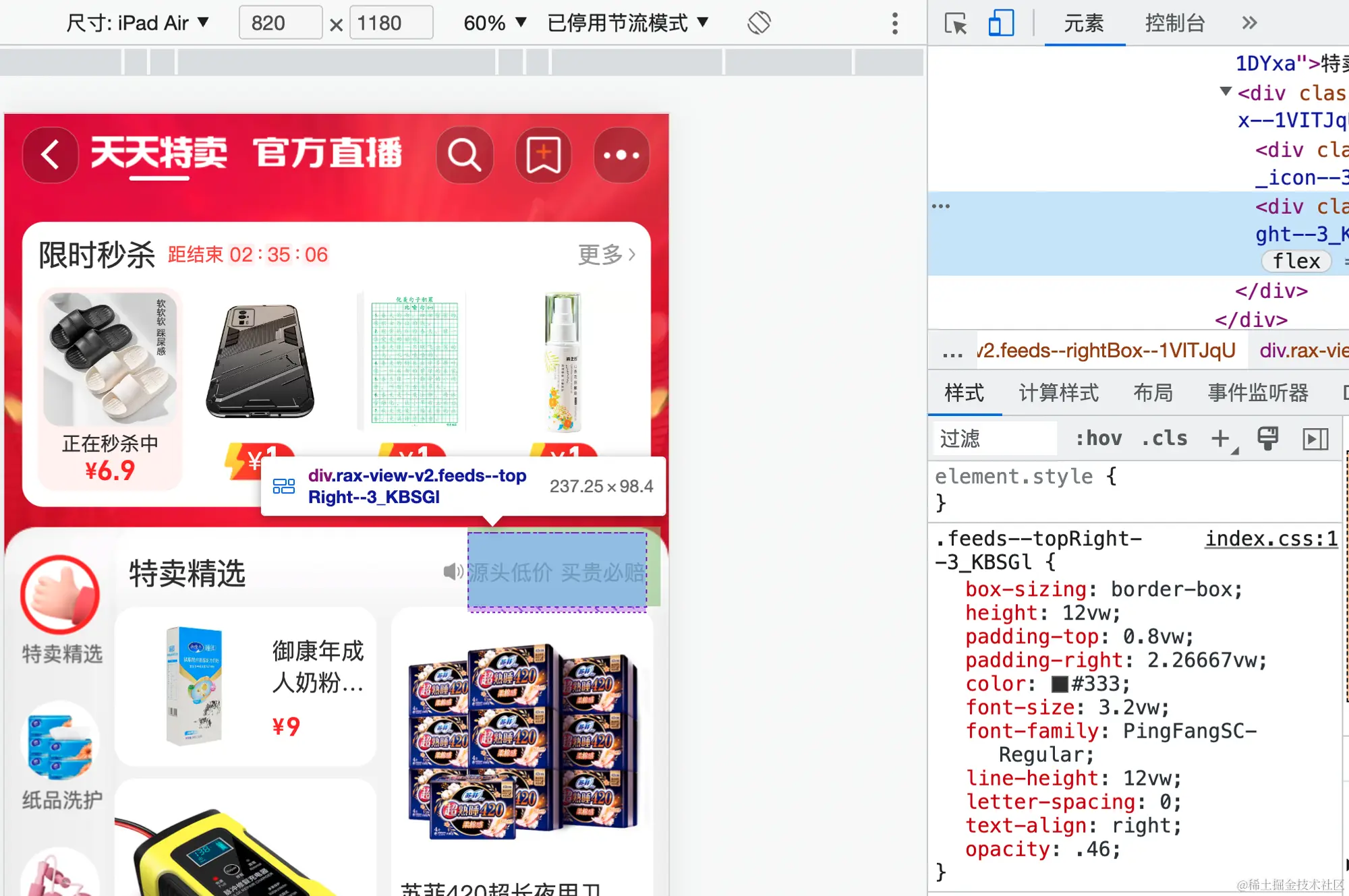Select the 天天特卖 header tab
The height and width of the screenshot is (896, 1349).
click(159, 153)
